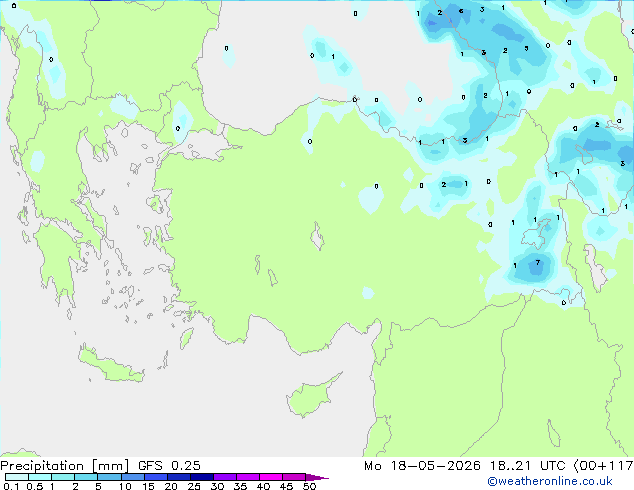Screen dimensions: 634x490
Task: Click the 'Precipitation [mm]' title text
Action: point(64,466)
